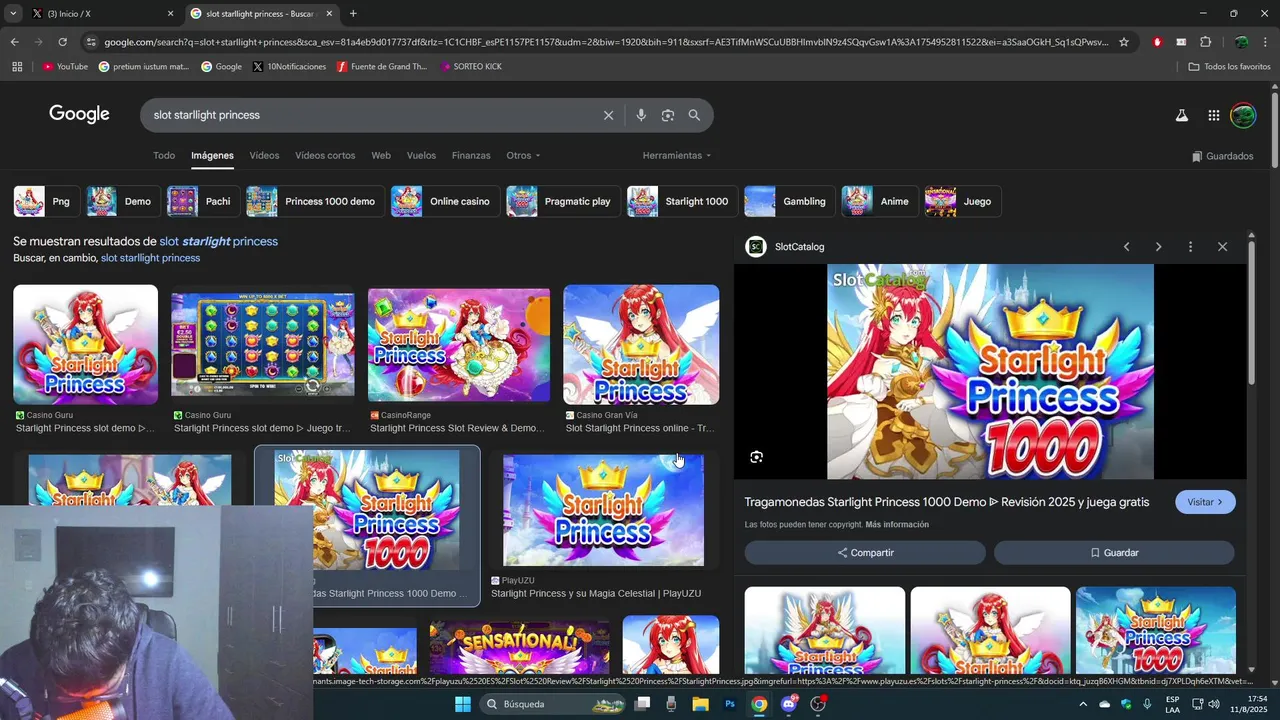Click the magnifier search icon
The image size is (1280, 720).
pos(694,115)
